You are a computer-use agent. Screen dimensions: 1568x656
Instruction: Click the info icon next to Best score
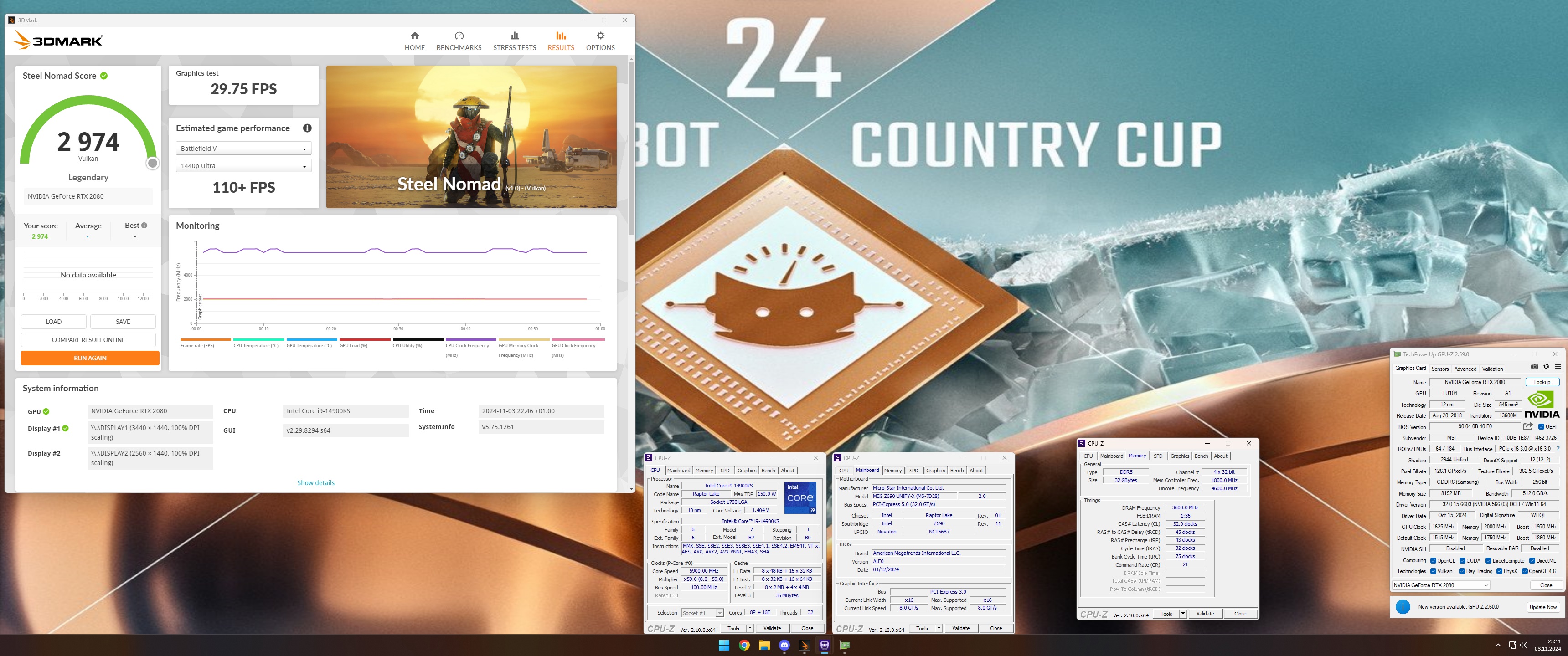coord(144,225)
